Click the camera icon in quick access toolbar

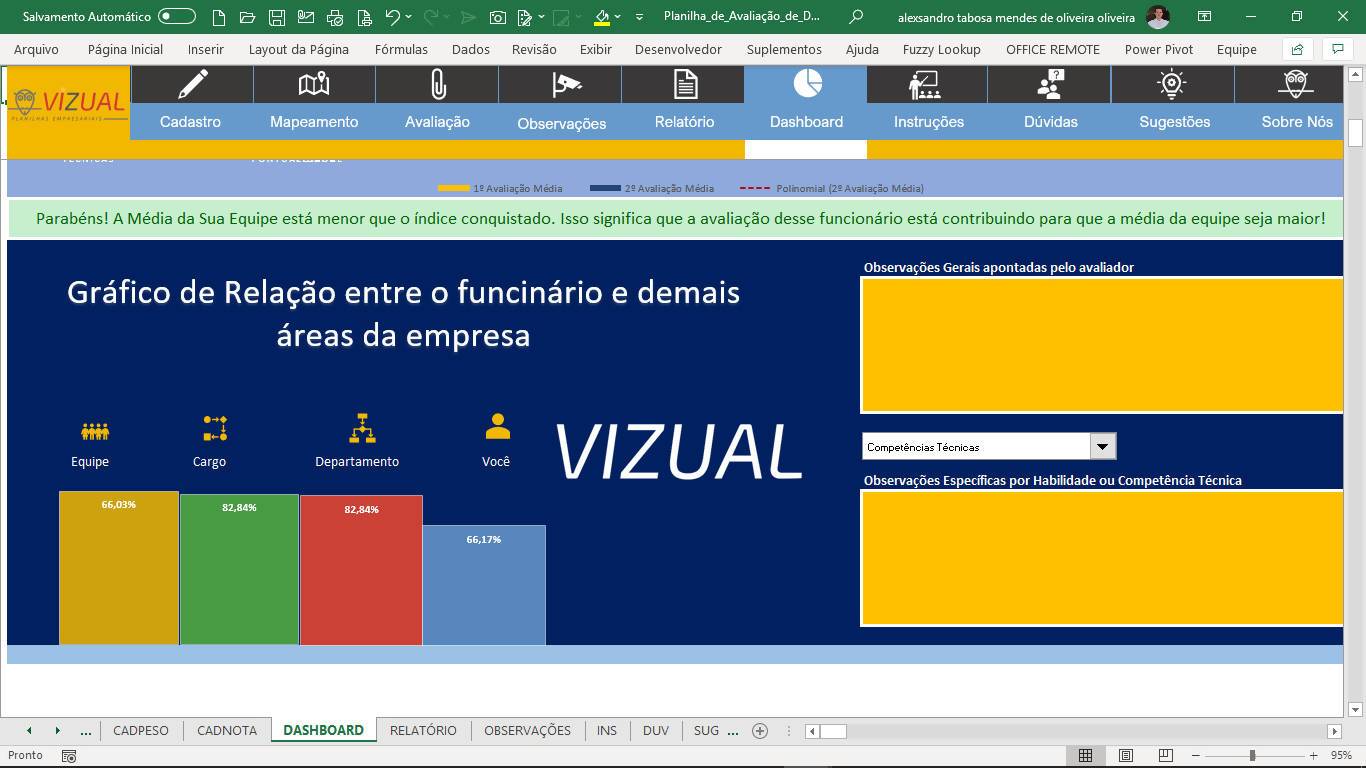(497, 17)
